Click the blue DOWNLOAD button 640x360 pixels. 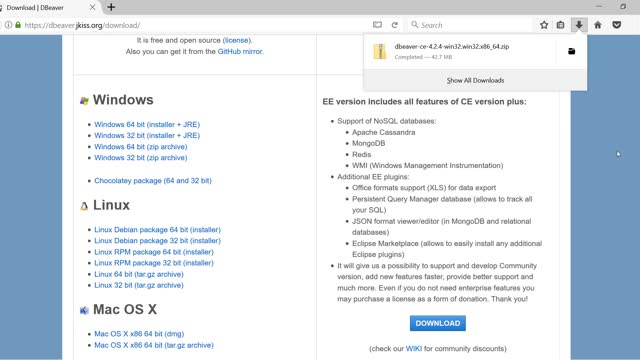click(438, 323)
